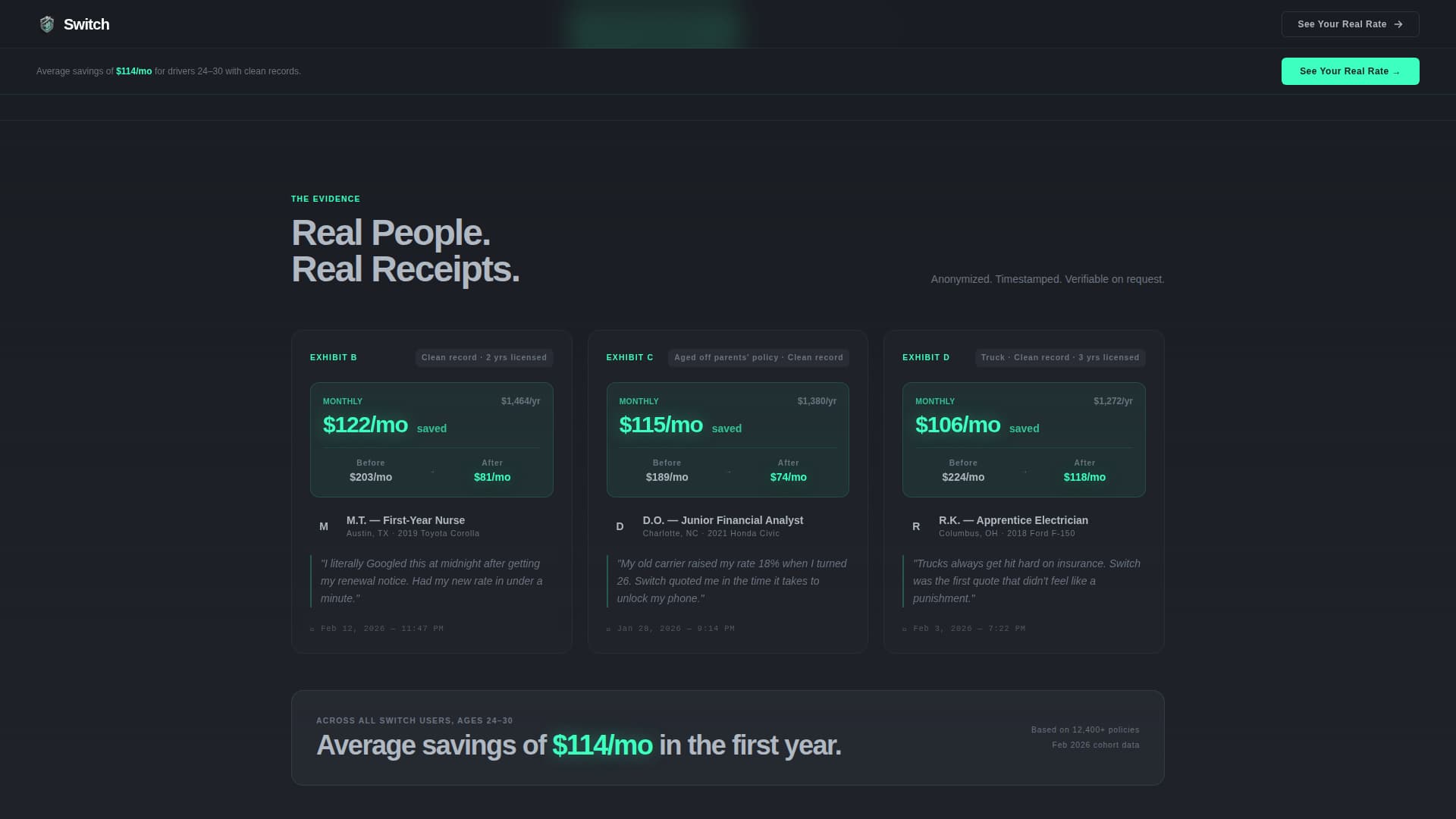Click 'Austin, TX · 2019 Toyota Corolla'
The image size is (1456, 819).
pyautogui.click(x=413, y=533)
